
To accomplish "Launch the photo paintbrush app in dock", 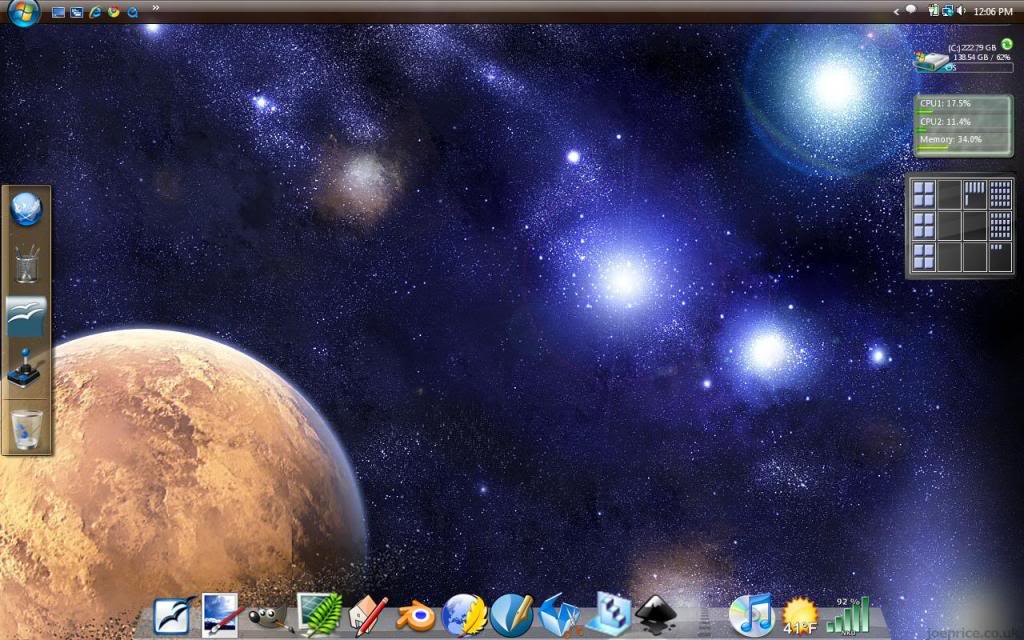I will (220, 615).
